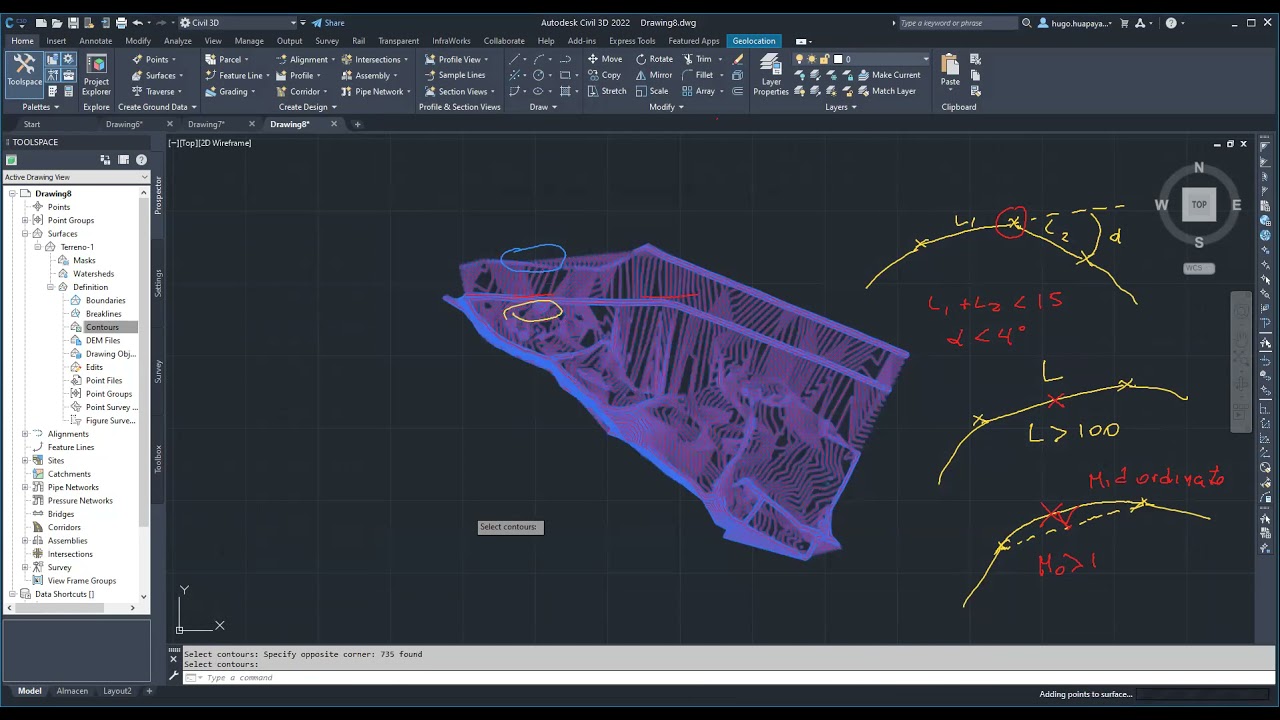The height and width of the screenshot is (720, 1280).
Task: Open the Geolocation ribbon tab
Action: (x=754, y=41)
